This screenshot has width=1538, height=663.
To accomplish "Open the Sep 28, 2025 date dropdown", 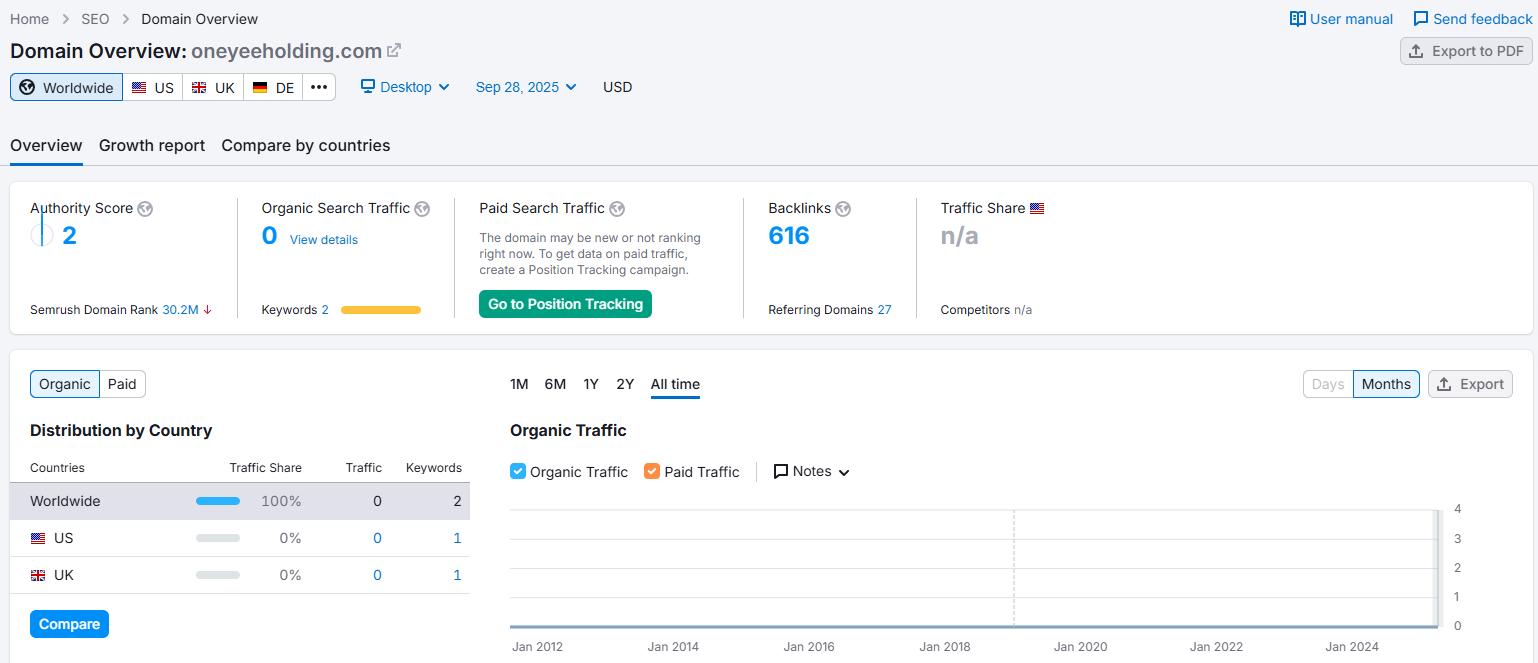I will click(526, 87).
